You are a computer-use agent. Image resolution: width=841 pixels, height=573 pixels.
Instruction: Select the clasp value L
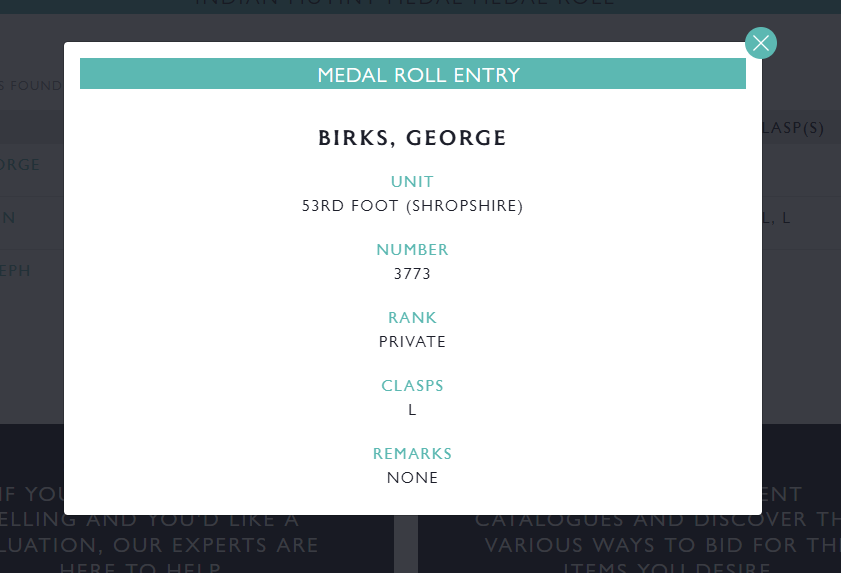click(412, 410)
